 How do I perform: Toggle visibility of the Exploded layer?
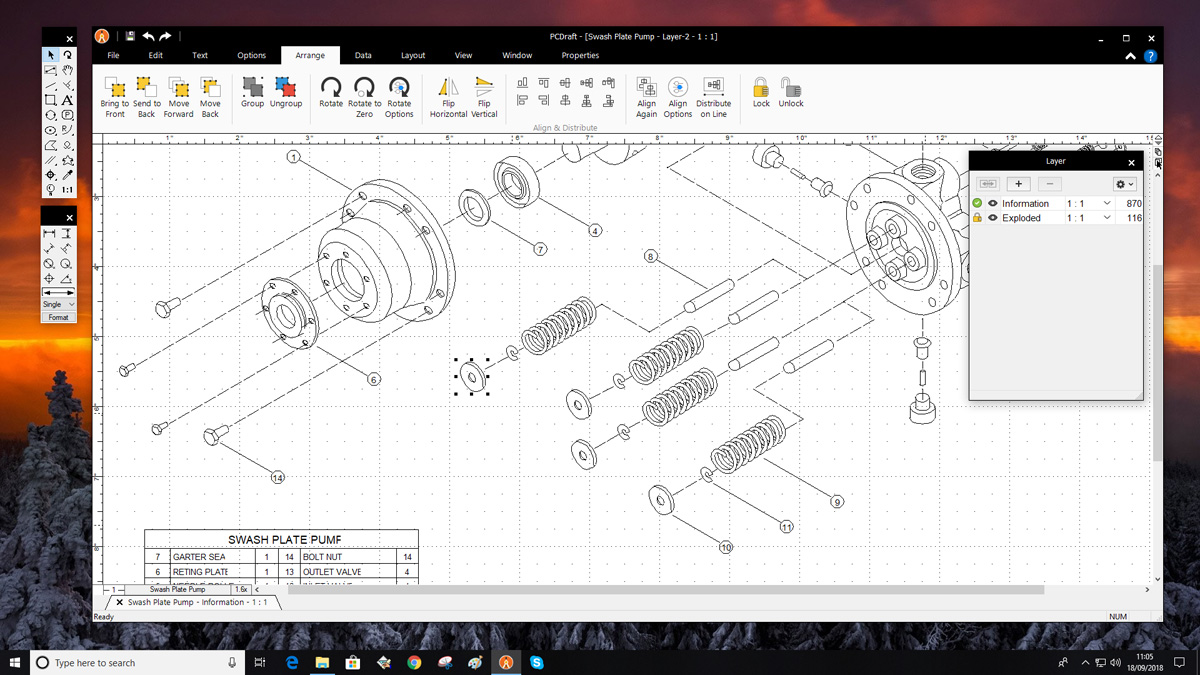[993, 218]
